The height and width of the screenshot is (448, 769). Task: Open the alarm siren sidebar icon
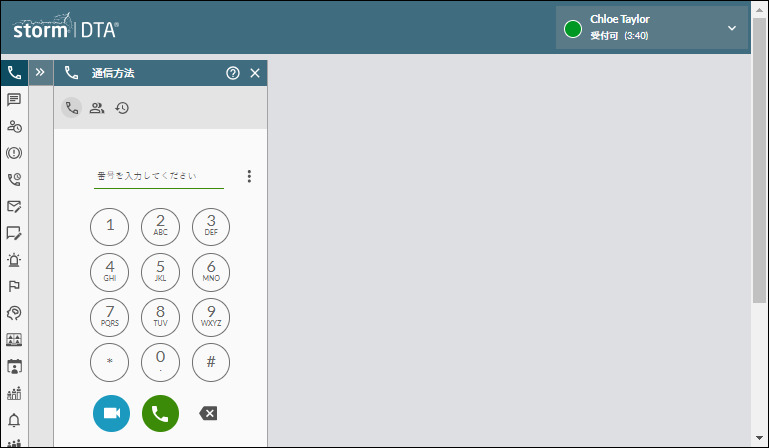(x=14, y=260)
